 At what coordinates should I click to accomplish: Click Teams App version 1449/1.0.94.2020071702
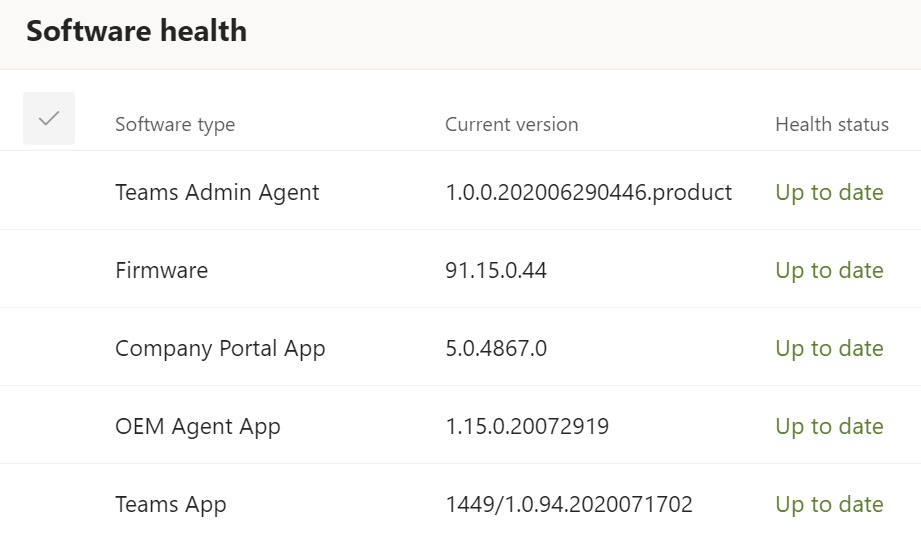pyautogui.click(x=568, y=504)
